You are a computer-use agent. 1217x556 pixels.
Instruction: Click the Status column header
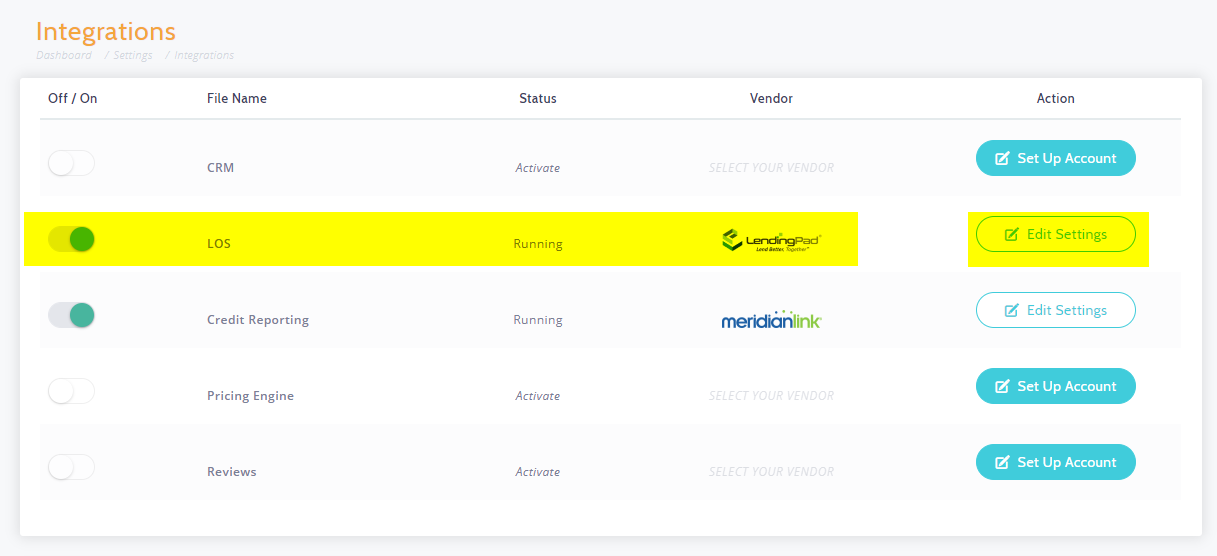point(537,99)
